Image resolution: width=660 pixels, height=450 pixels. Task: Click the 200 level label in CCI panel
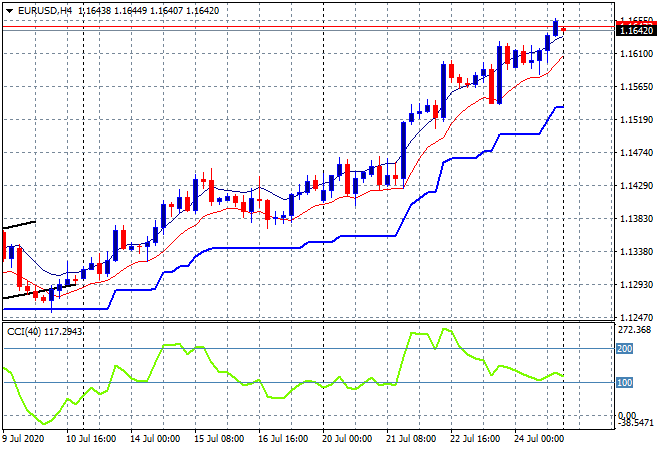point(625,349)
